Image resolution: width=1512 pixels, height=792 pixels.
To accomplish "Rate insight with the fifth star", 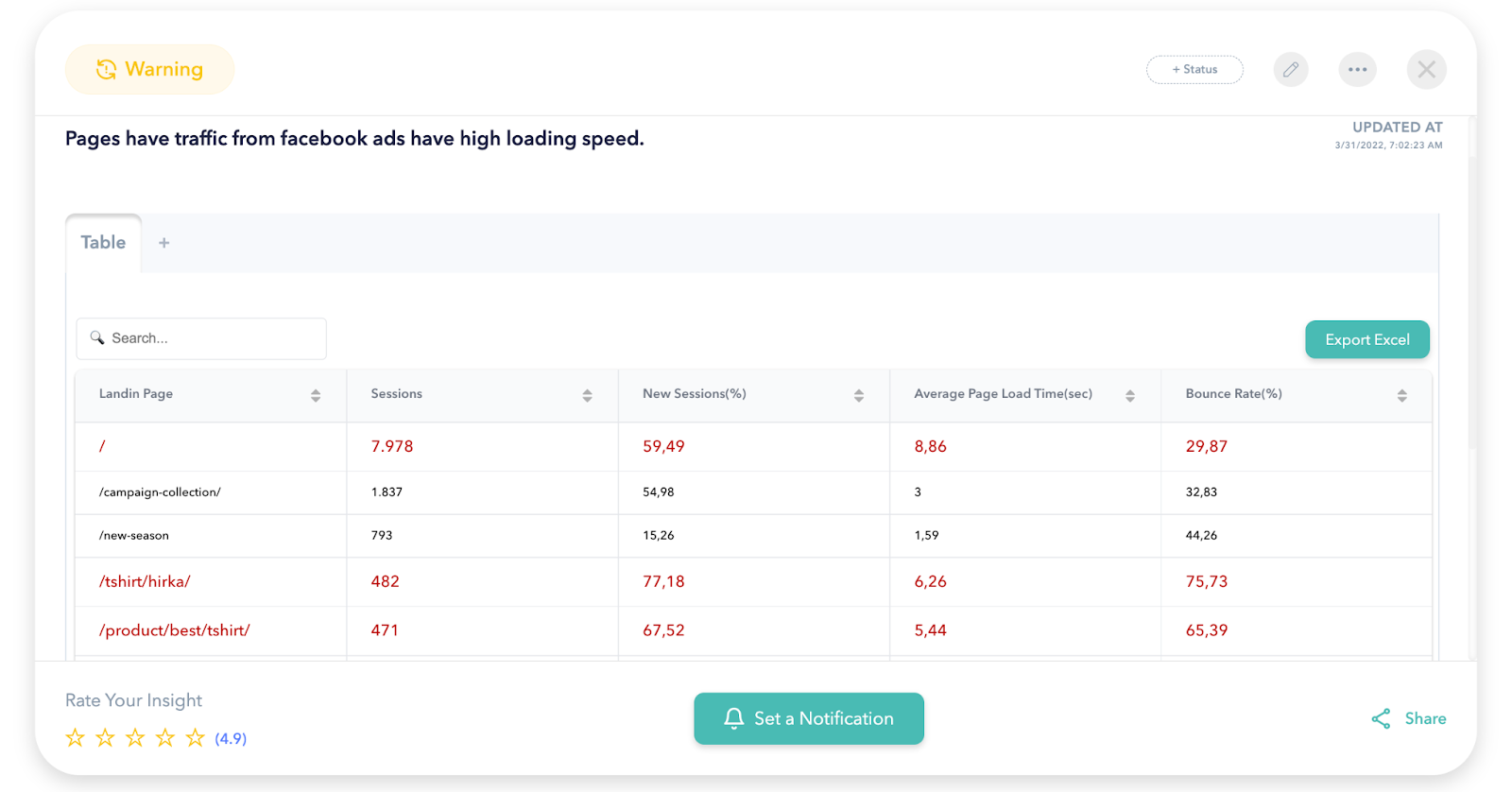I will click(x=195, y=738).
